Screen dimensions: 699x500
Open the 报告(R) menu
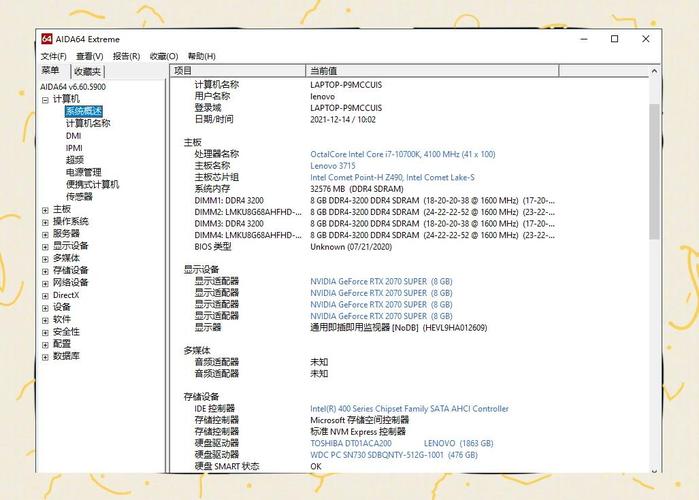(x=126, y=56)
